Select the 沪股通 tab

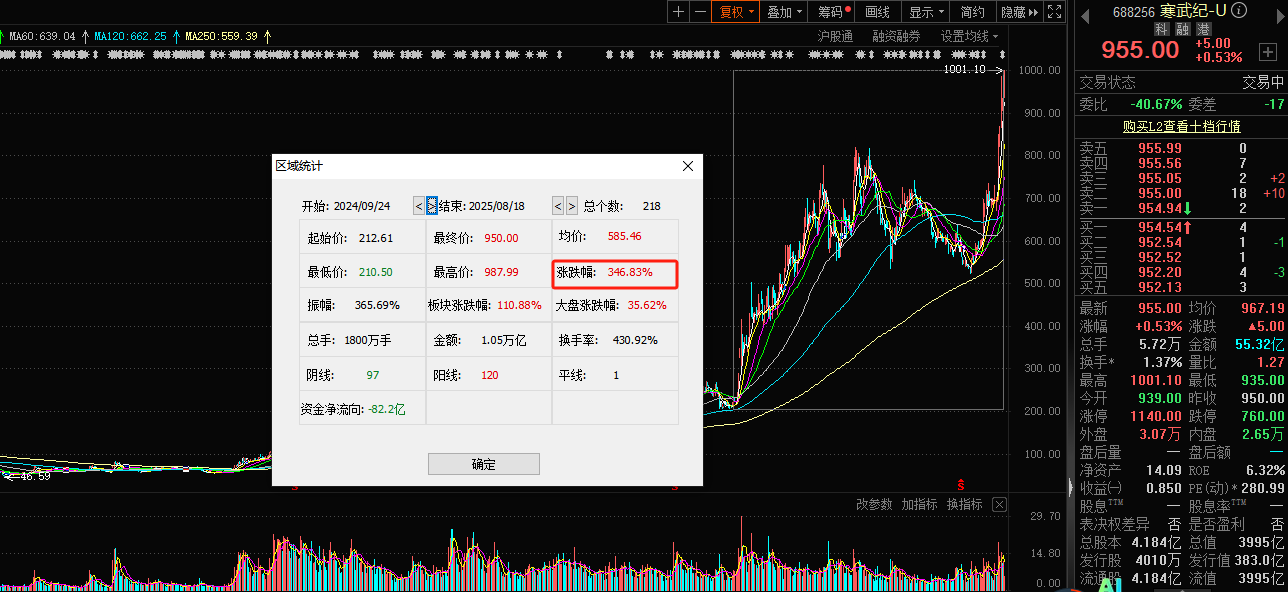(x=835, y=36)
